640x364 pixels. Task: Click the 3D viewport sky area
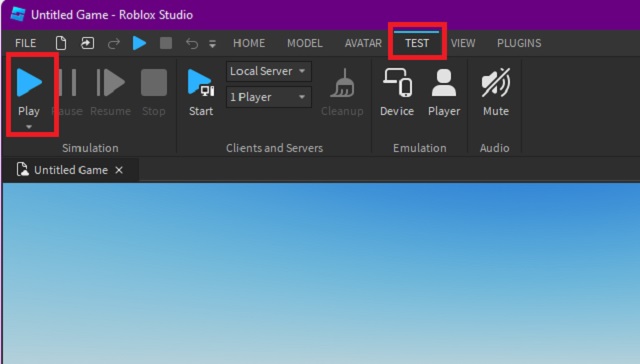point(321,273)
